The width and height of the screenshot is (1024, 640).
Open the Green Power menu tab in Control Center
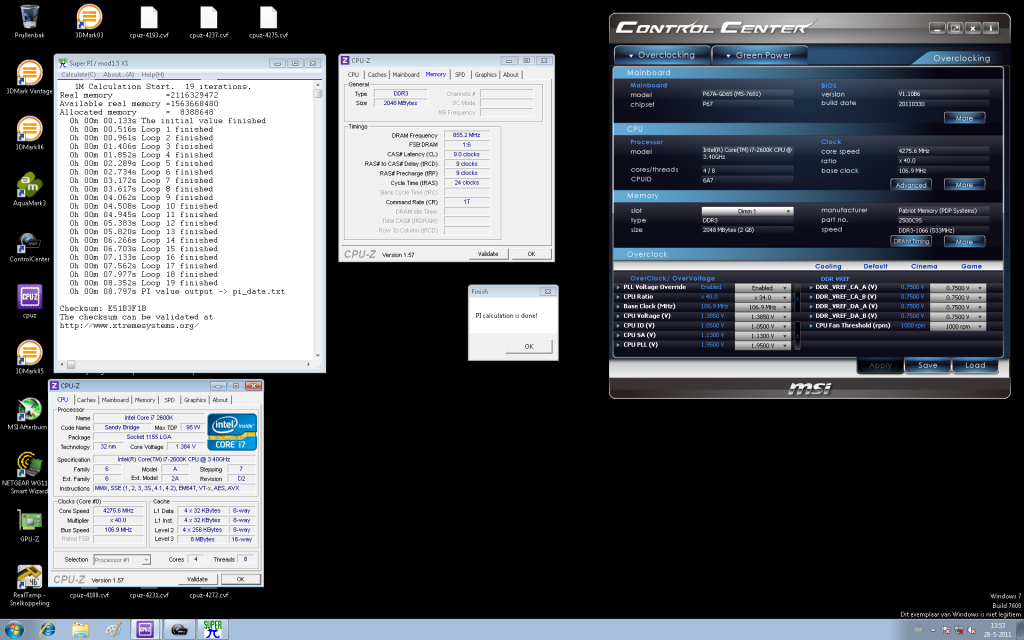[x=759, y=55]
